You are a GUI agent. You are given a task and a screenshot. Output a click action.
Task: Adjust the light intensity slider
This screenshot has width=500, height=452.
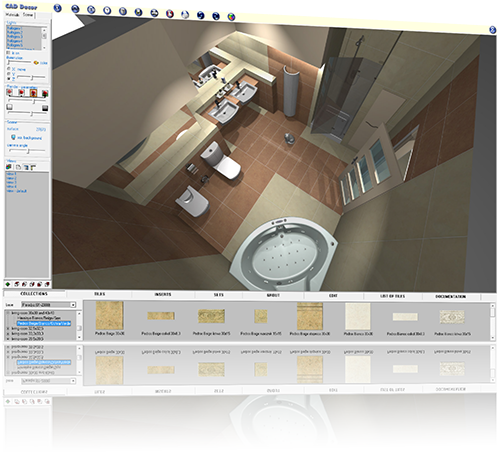pos(19,62)
